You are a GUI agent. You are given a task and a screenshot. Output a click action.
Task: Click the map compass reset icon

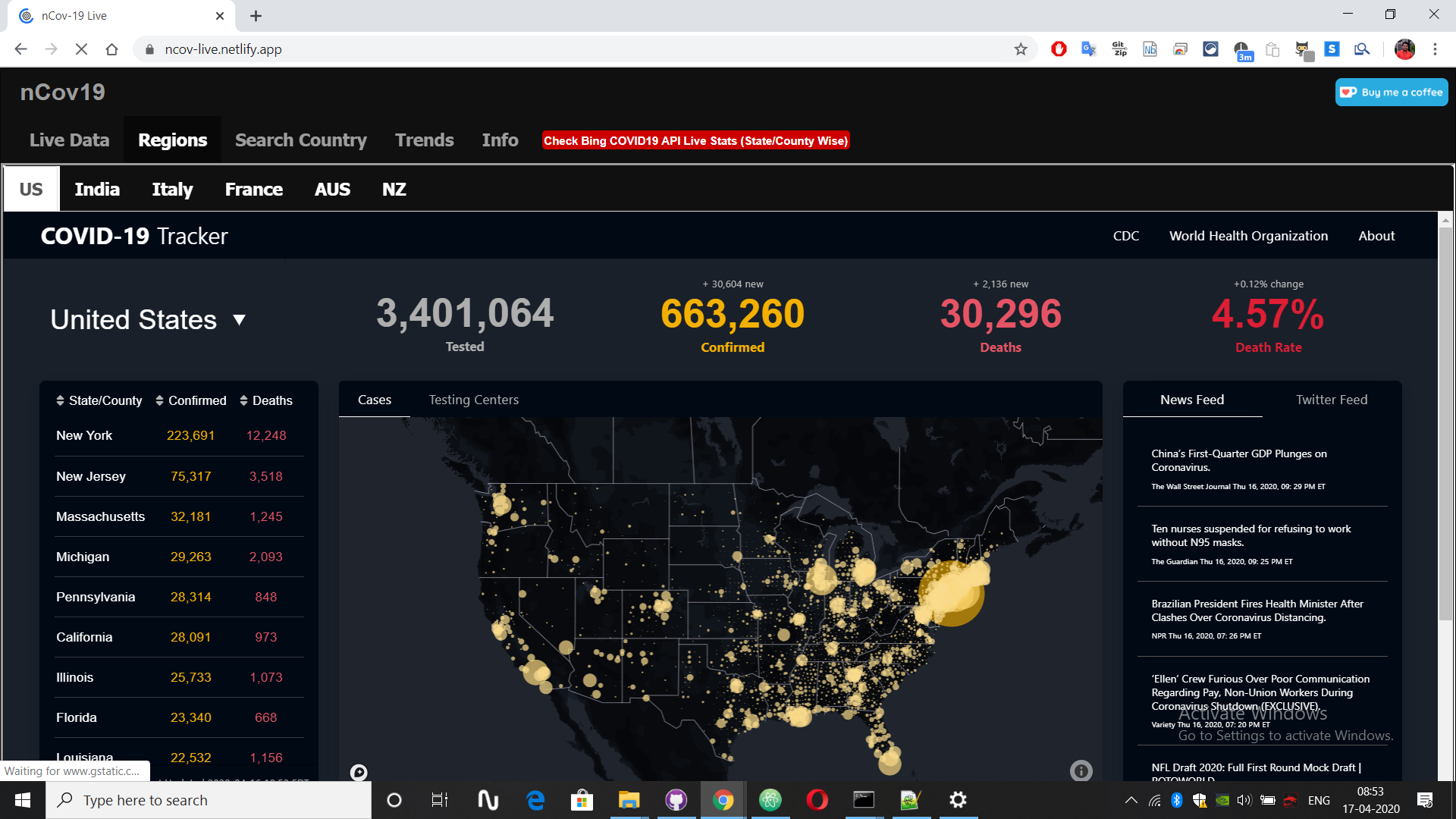pyautogui.click(x=359, y=772)
